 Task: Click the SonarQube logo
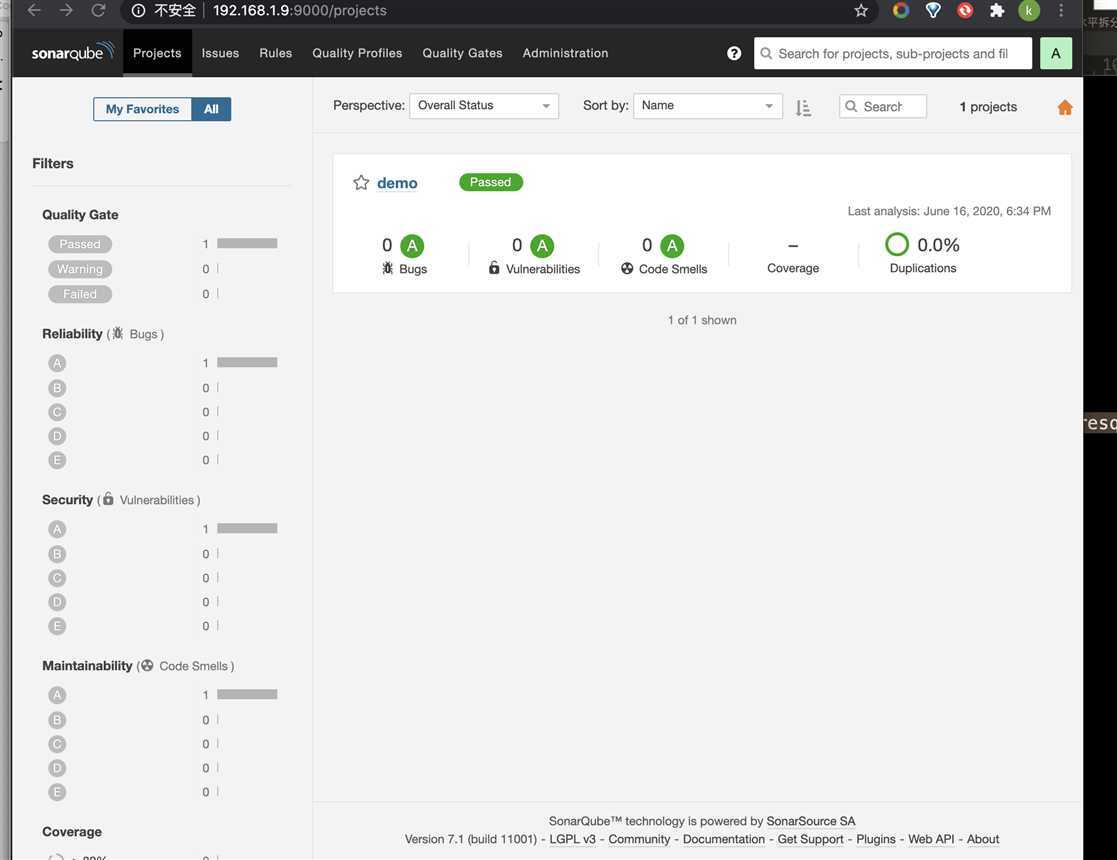pos(73,52)
